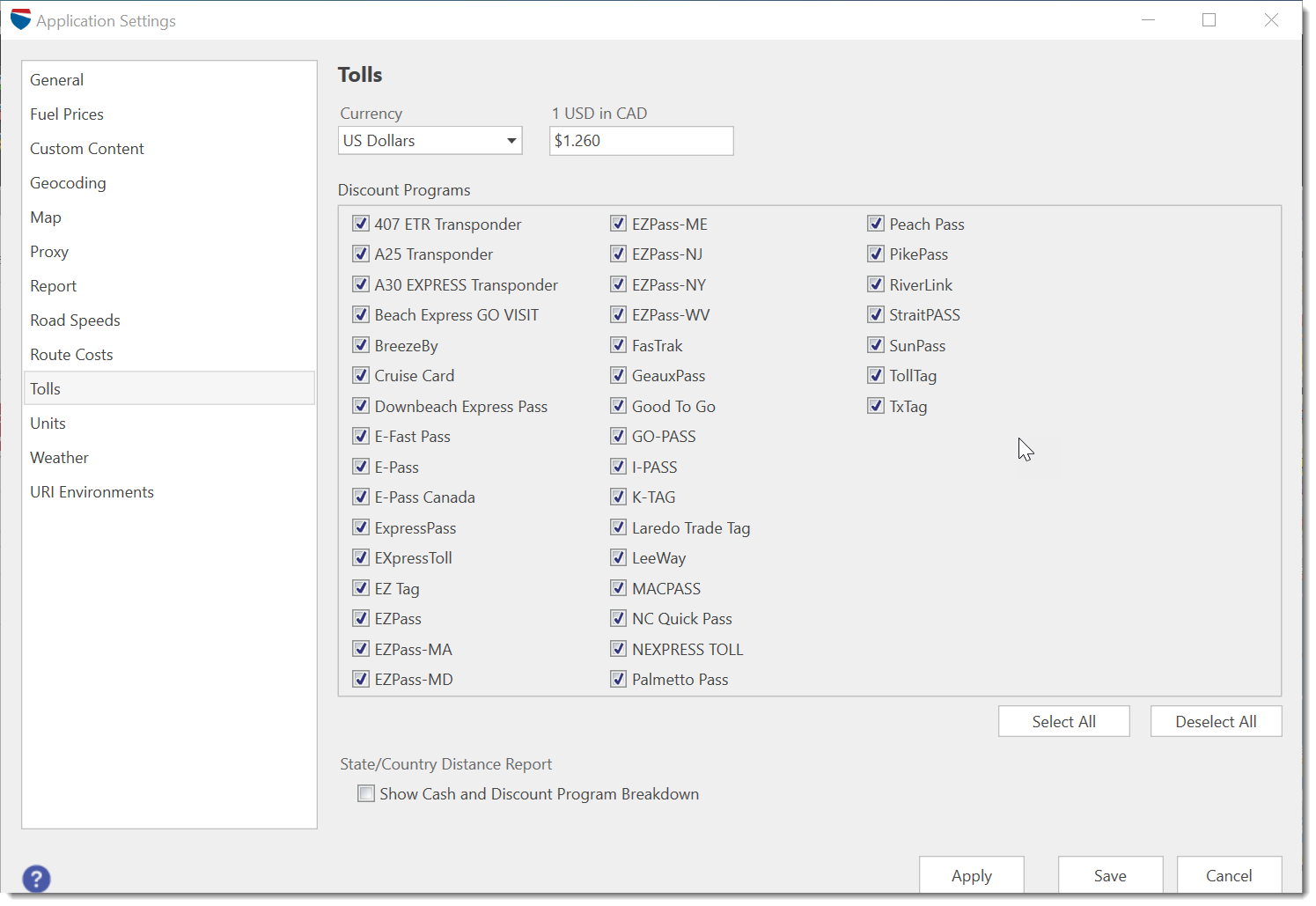Select Custom Content in sidebar
The image size is (1316, 906).
[169, 149]
